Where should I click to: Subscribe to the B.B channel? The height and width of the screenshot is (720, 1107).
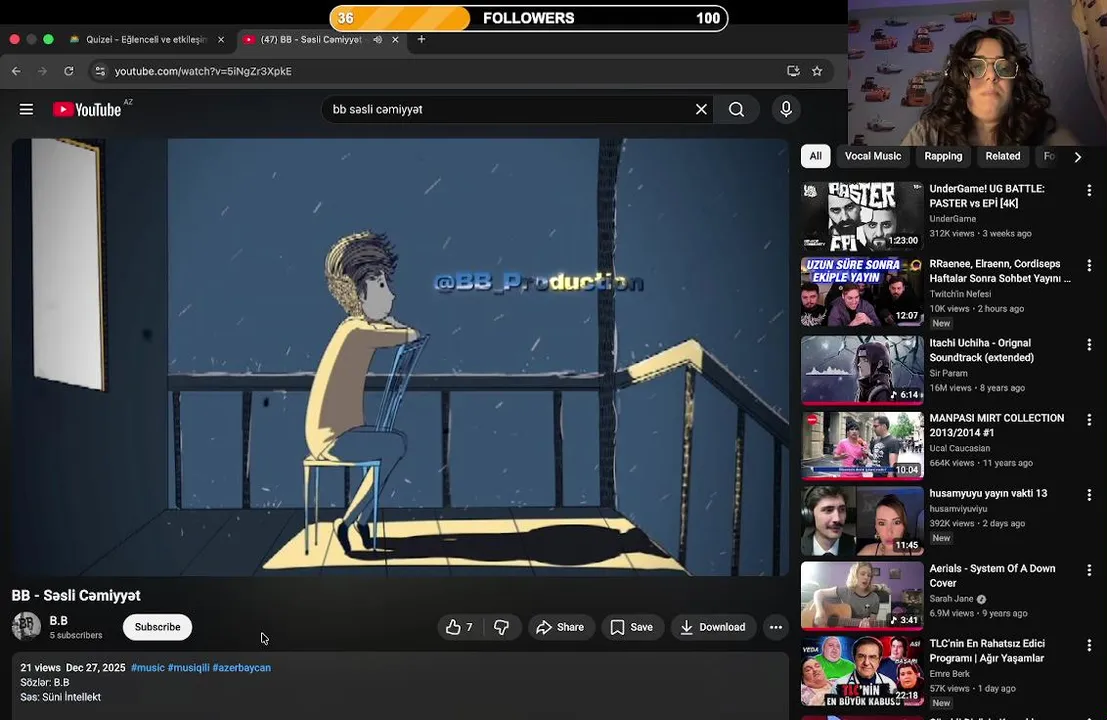157,627
